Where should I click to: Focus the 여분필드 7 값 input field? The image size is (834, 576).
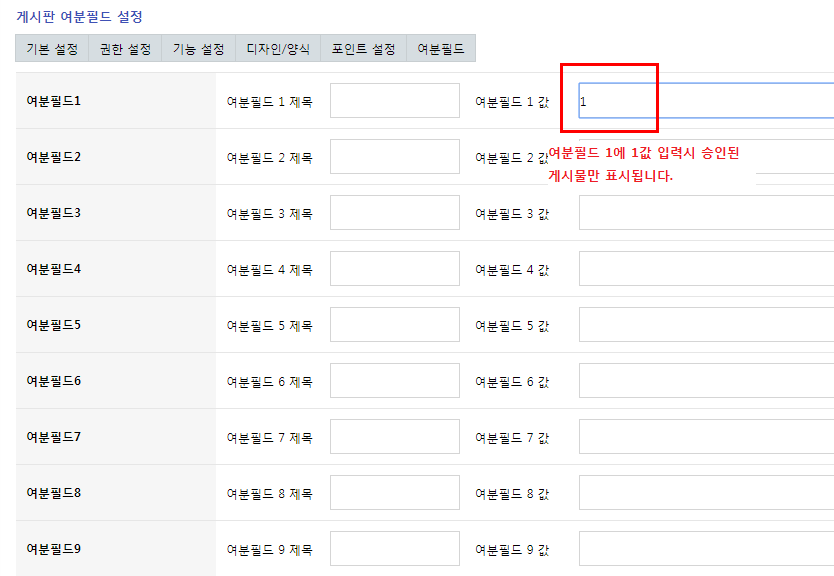[x=706, y=437]
